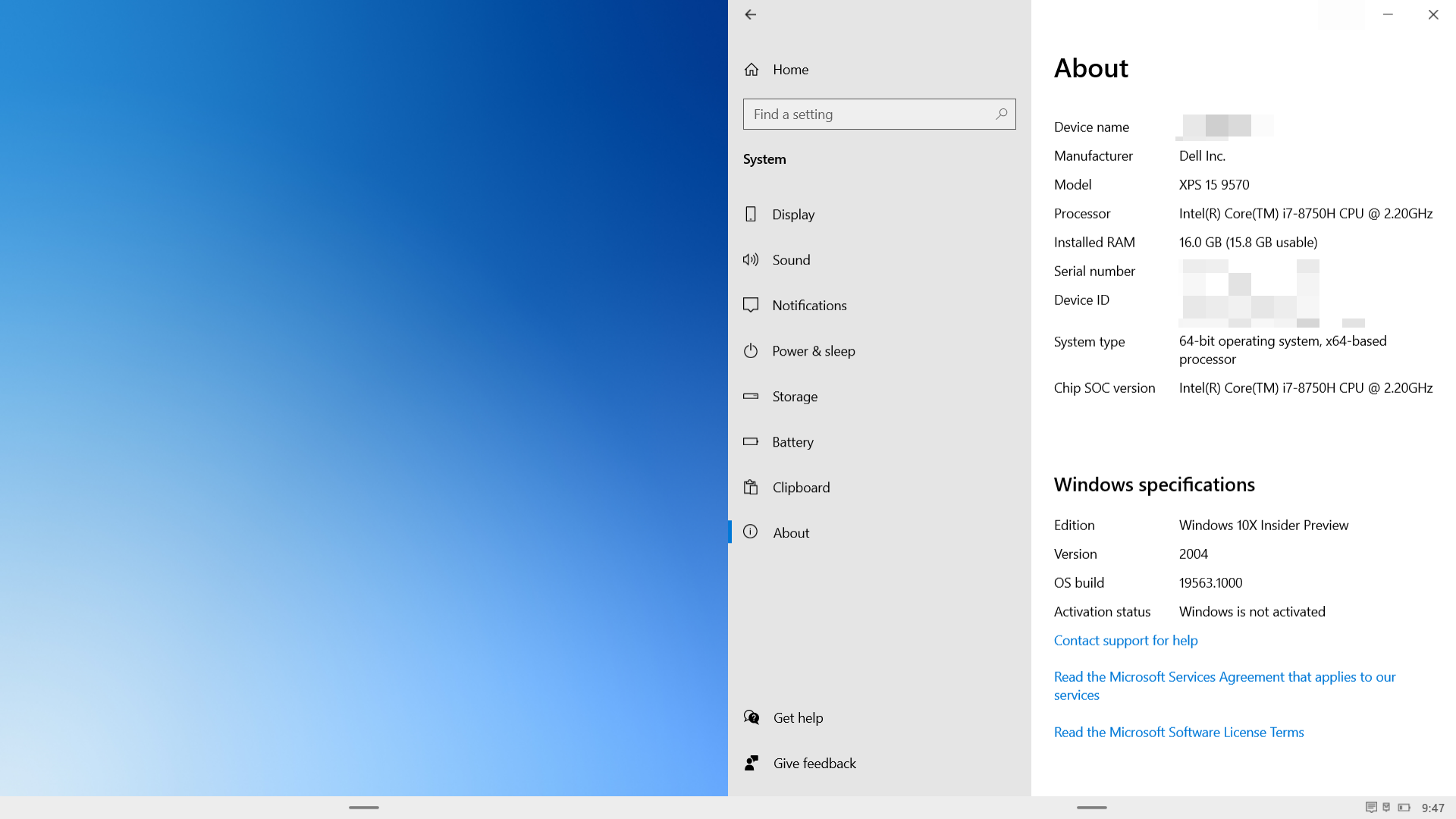Click Contact support for help link

(1125, 641)
